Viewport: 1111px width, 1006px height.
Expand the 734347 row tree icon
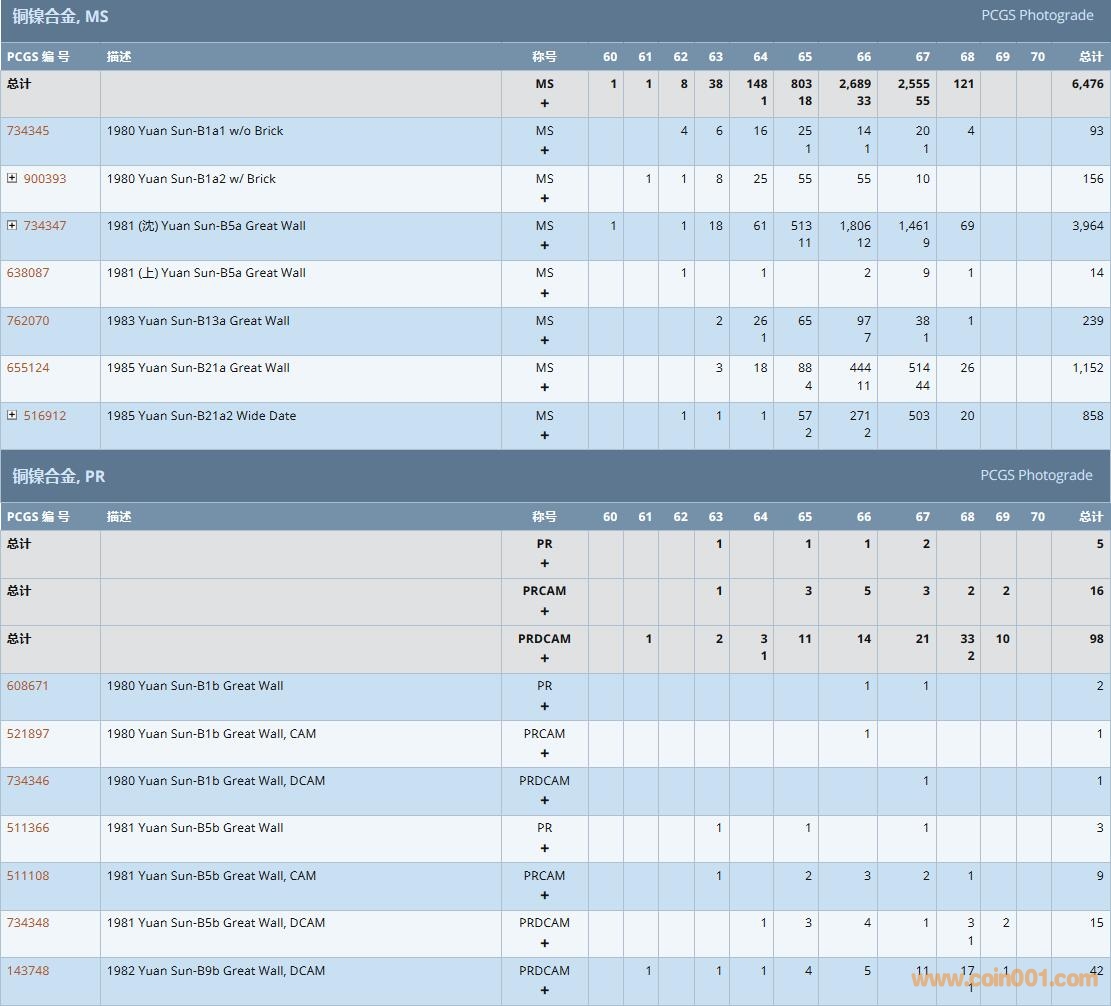point(12,225)
